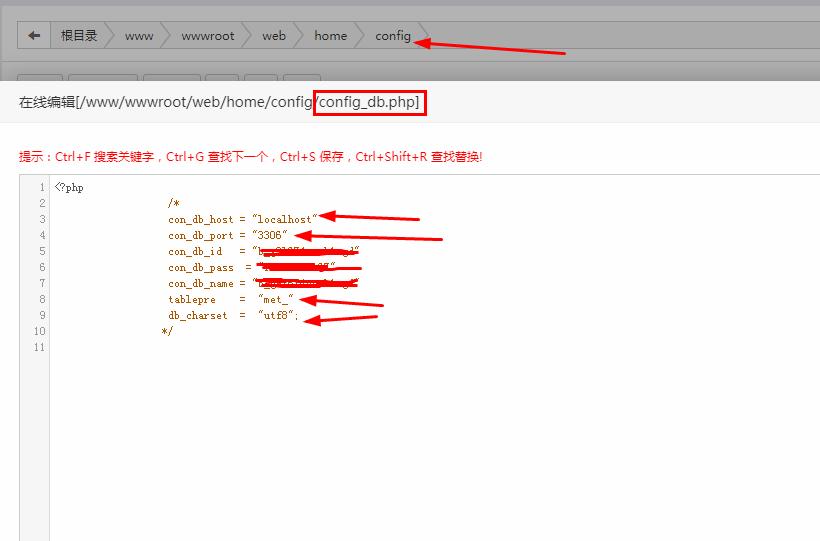Place cursor on the con_db_port 3306 line
Viewport: 820px width, 541px height.
coord(231,236)
